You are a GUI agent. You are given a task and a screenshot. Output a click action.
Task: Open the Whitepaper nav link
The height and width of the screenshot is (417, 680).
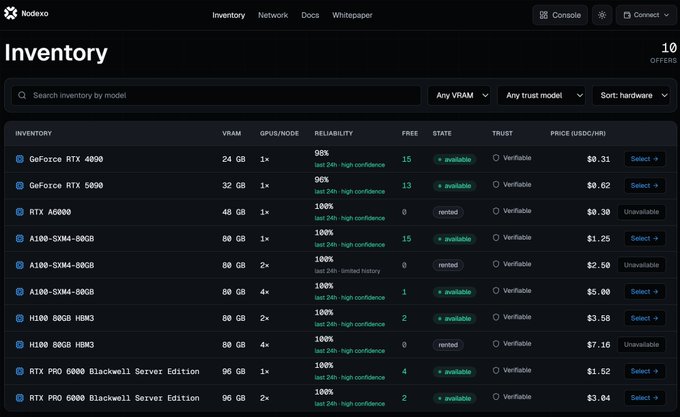click(x=352, y=15)
